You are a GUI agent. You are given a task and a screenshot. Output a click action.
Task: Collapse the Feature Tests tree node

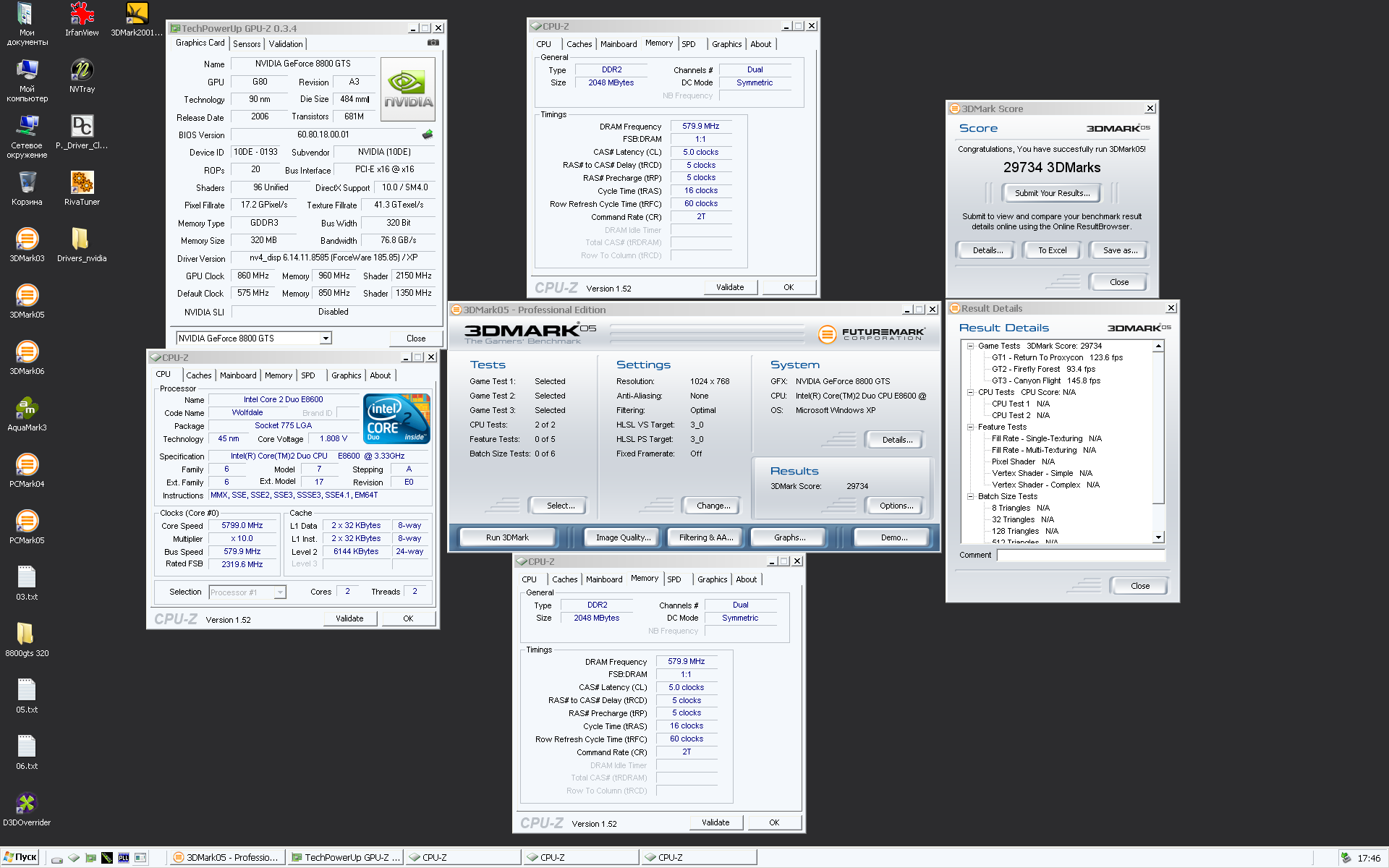(970, 427)
